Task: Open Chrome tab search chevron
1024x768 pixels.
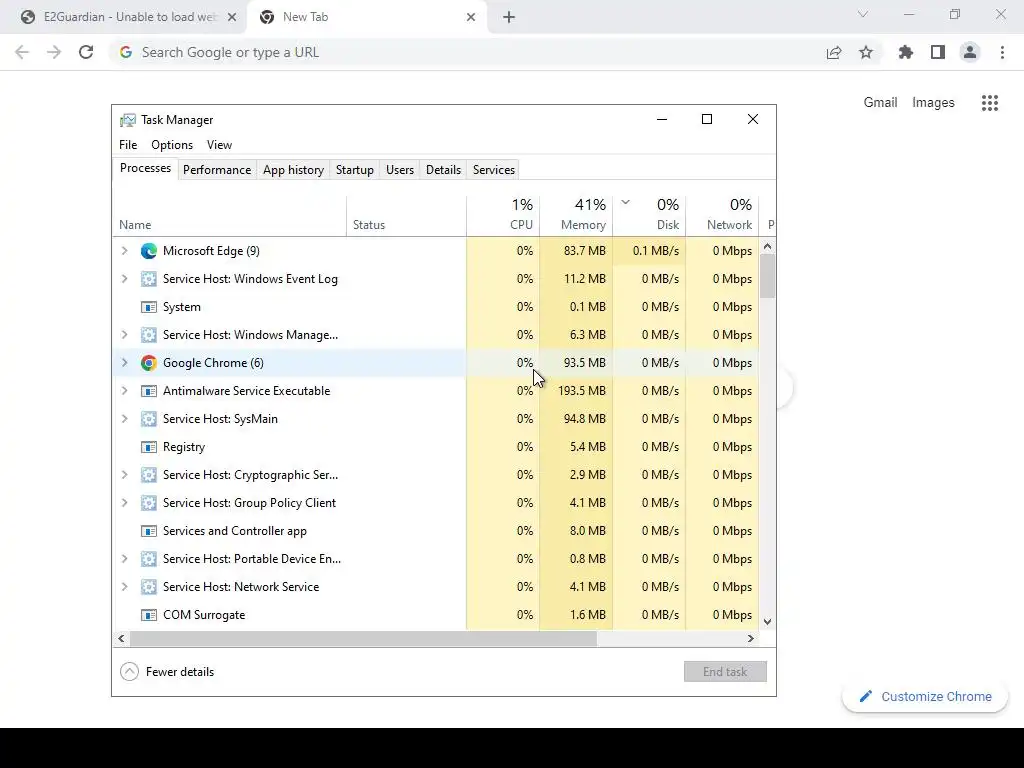Action: 863,14
